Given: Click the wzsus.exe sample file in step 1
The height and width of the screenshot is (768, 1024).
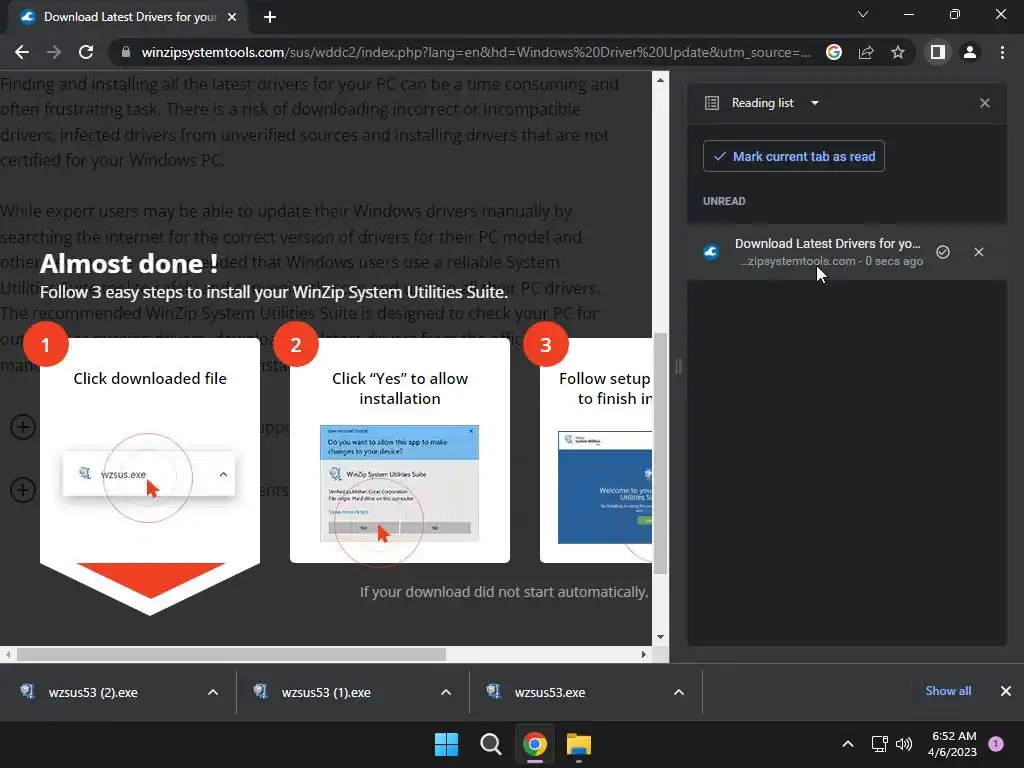Looking at the screenshot, I should point(149,474).
